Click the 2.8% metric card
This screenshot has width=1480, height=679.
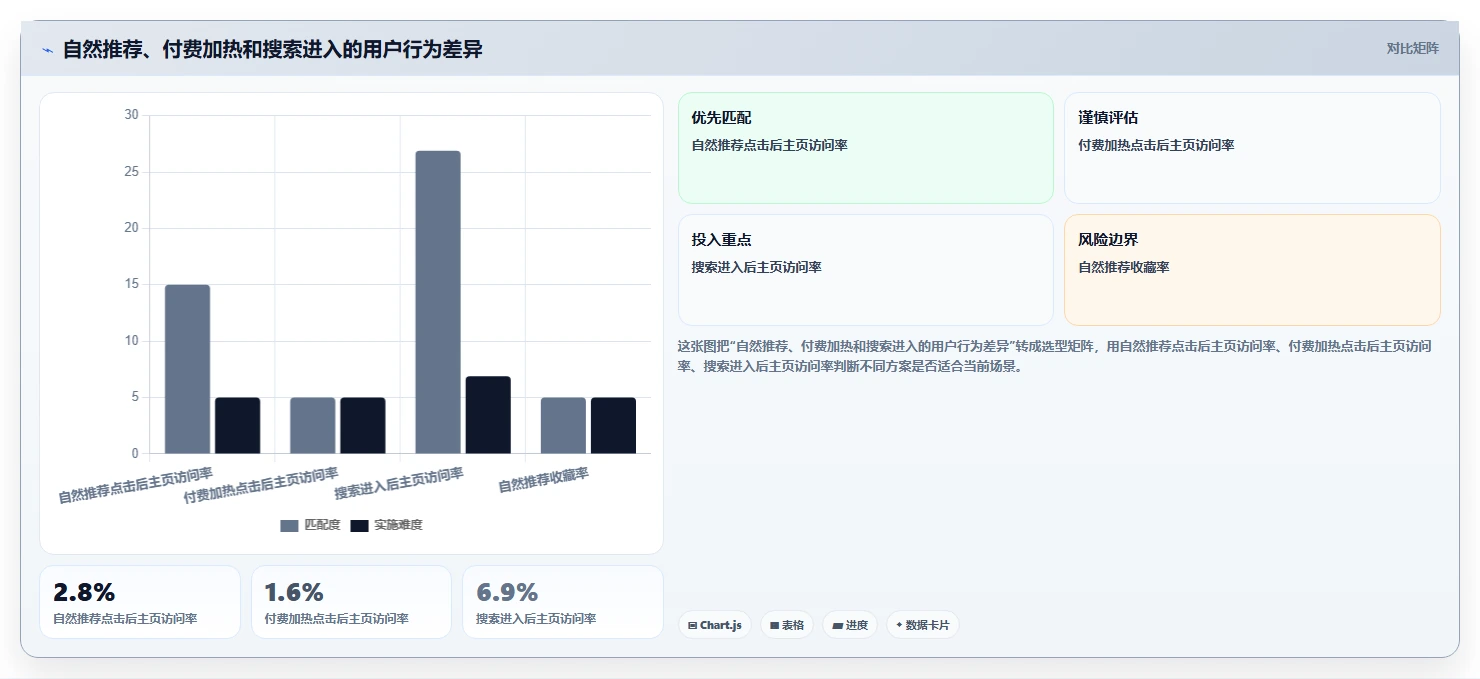pyautogui.click(x=140, y=602)
